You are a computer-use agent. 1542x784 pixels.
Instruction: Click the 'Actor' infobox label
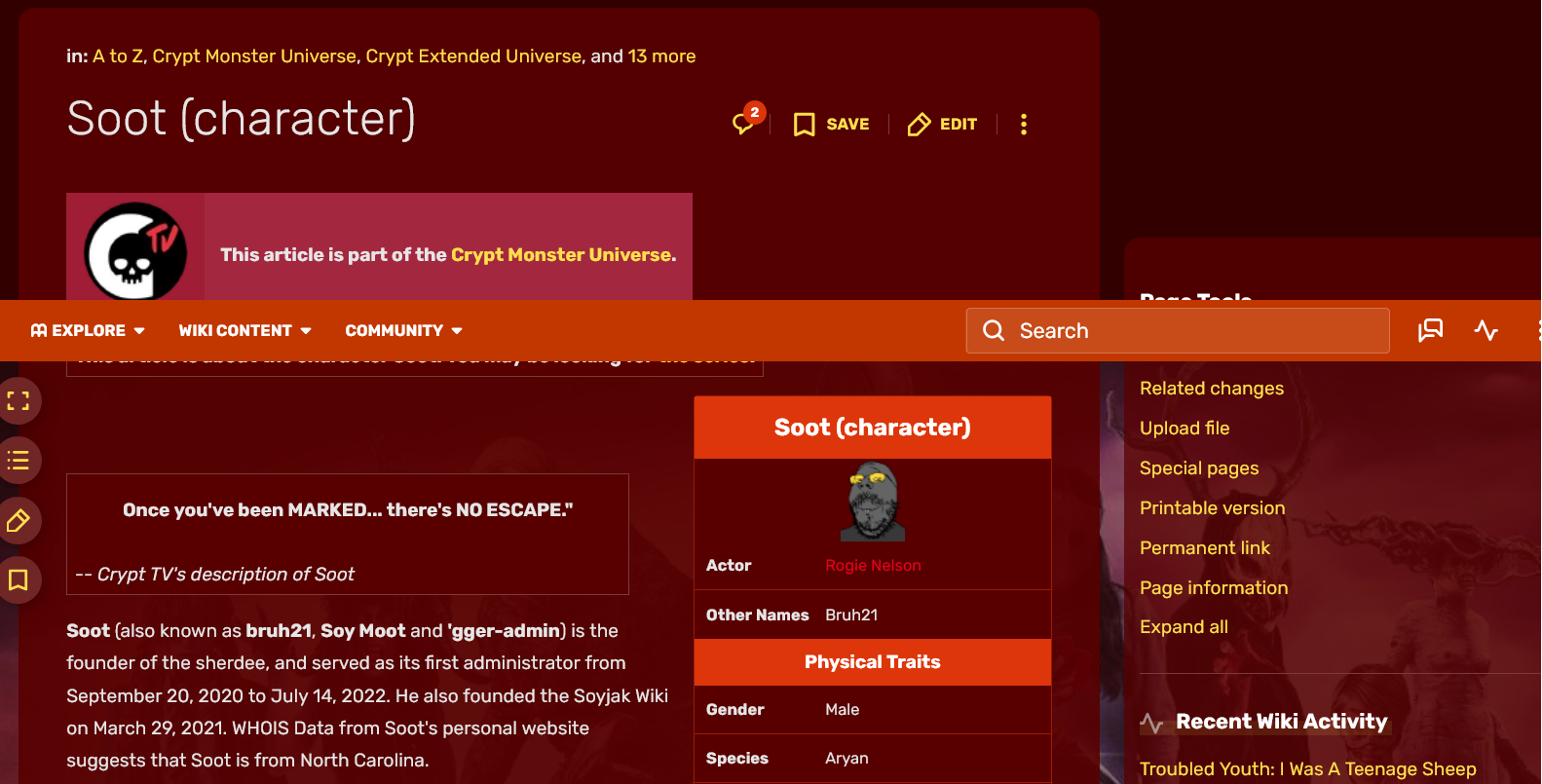729,566
